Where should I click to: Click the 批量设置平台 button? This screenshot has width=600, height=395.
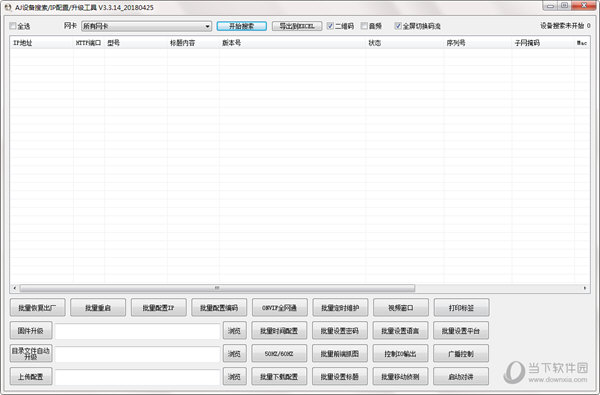pos(461,330)
